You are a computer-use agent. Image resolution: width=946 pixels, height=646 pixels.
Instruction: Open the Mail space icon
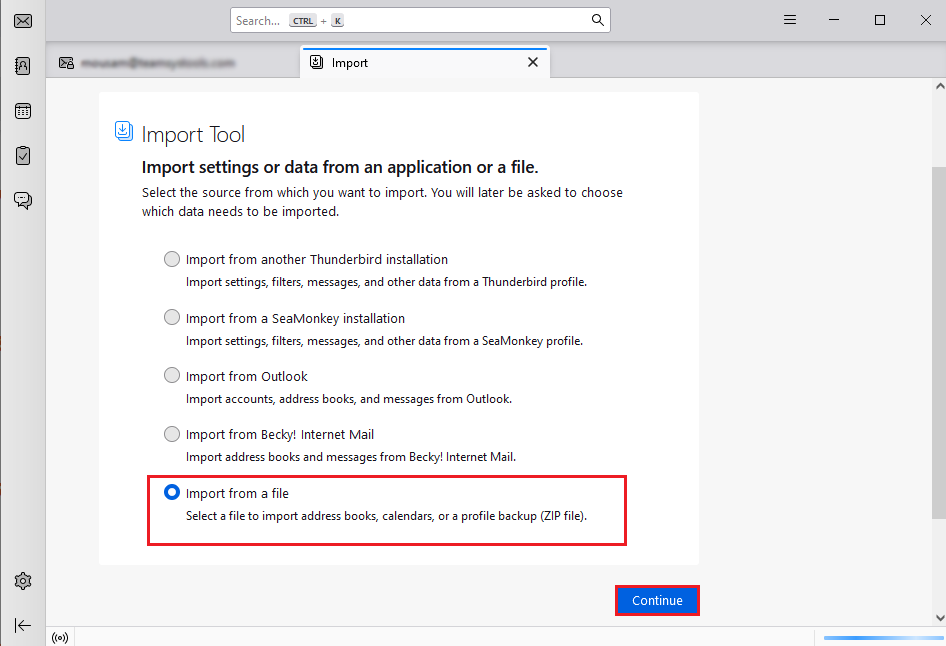23,21
